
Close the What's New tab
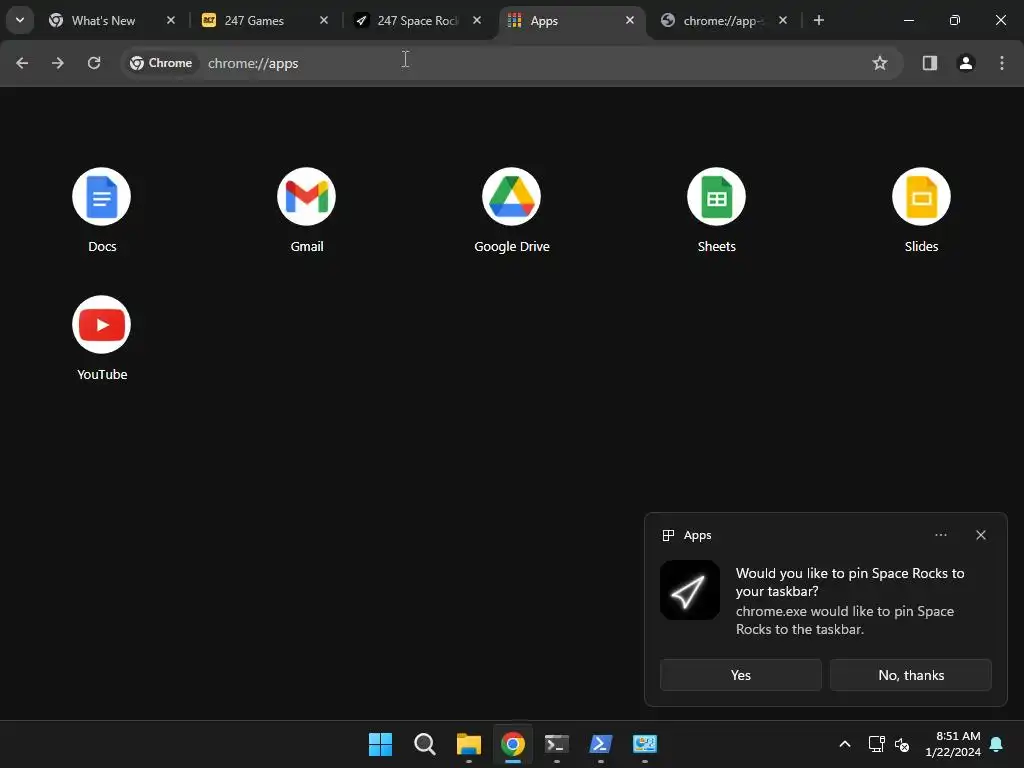[x=170, y=20]
